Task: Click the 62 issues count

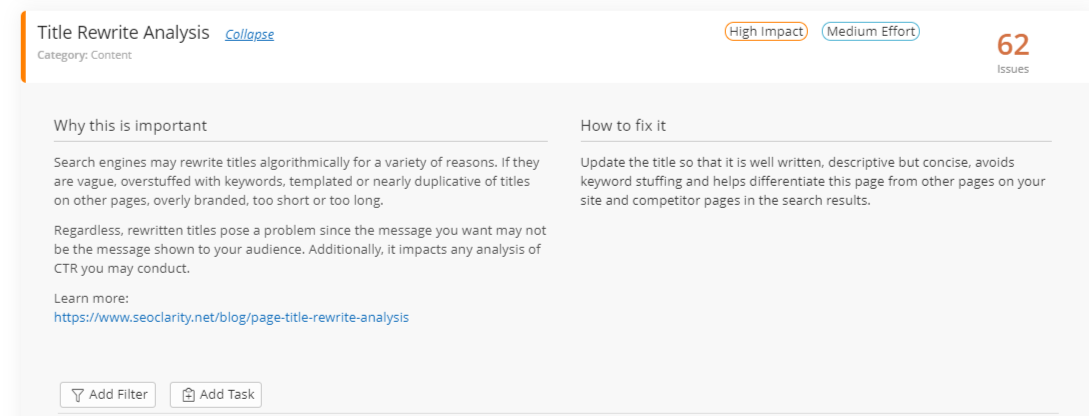Action: (1013, 45)
